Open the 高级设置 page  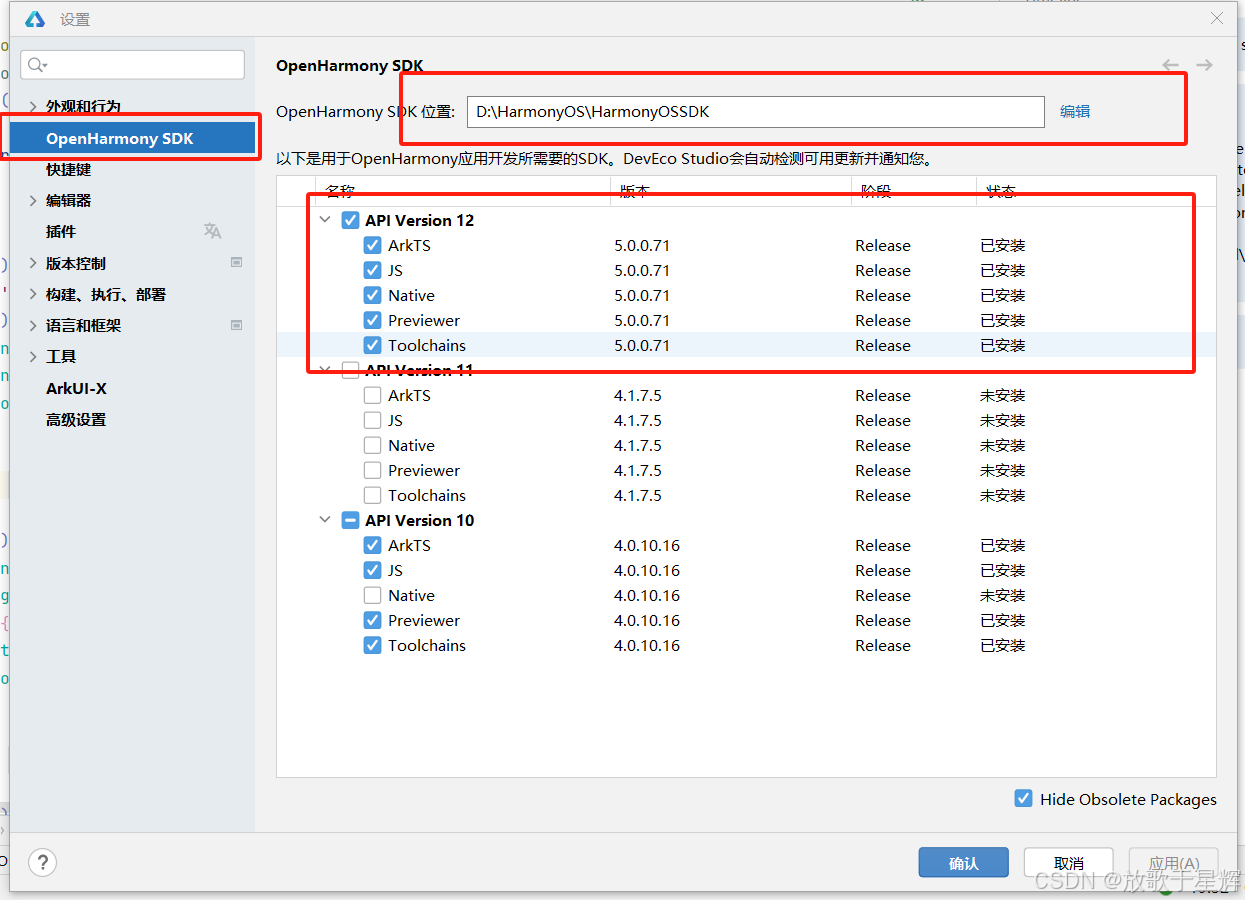[76, 419]
